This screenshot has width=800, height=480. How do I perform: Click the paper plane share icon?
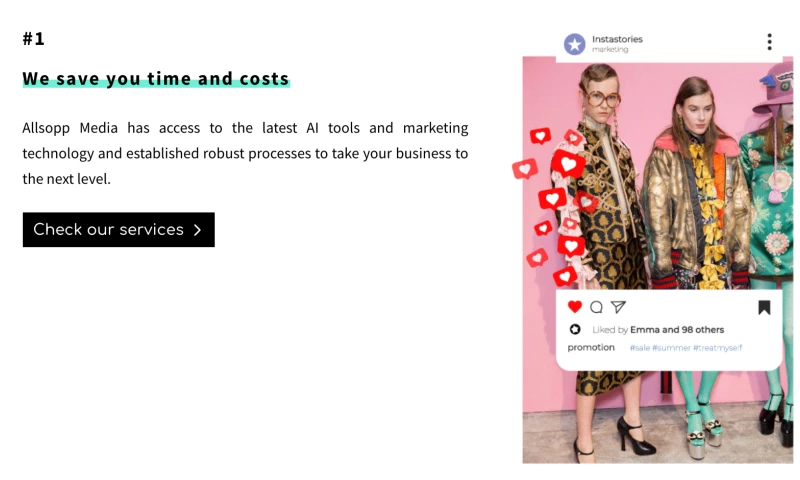[618, 307]
